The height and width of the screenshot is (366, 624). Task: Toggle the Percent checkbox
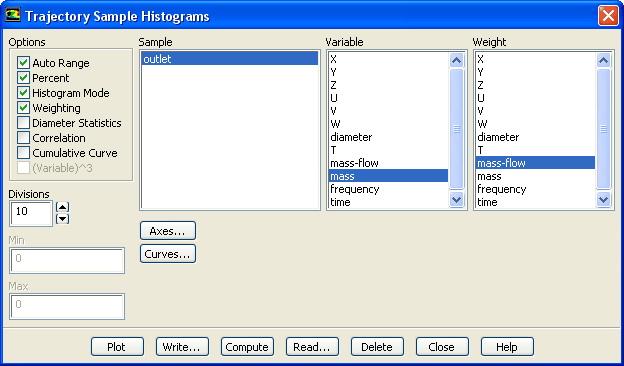tap(23, 78)
